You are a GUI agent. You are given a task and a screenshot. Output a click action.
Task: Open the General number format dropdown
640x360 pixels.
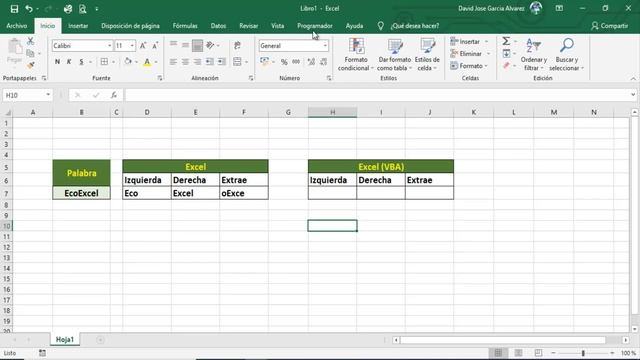pos(325,46)
